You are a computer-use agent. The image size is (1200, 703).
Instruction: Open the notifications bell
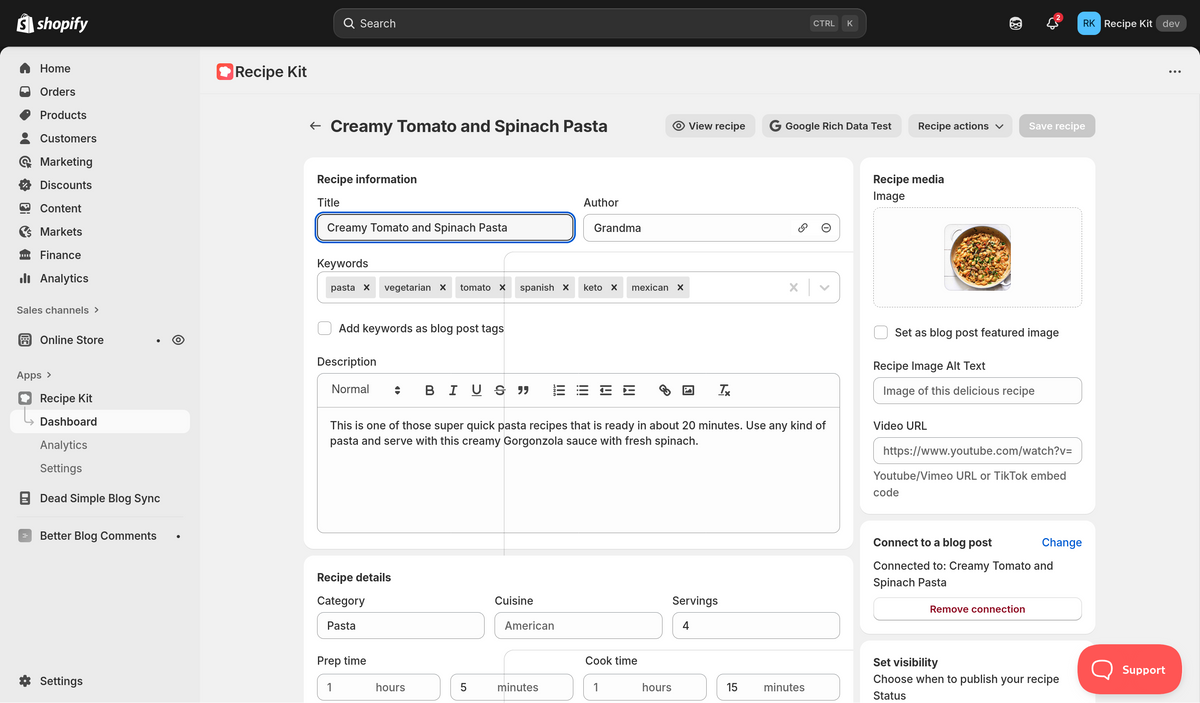click(x=1052, y=23)
